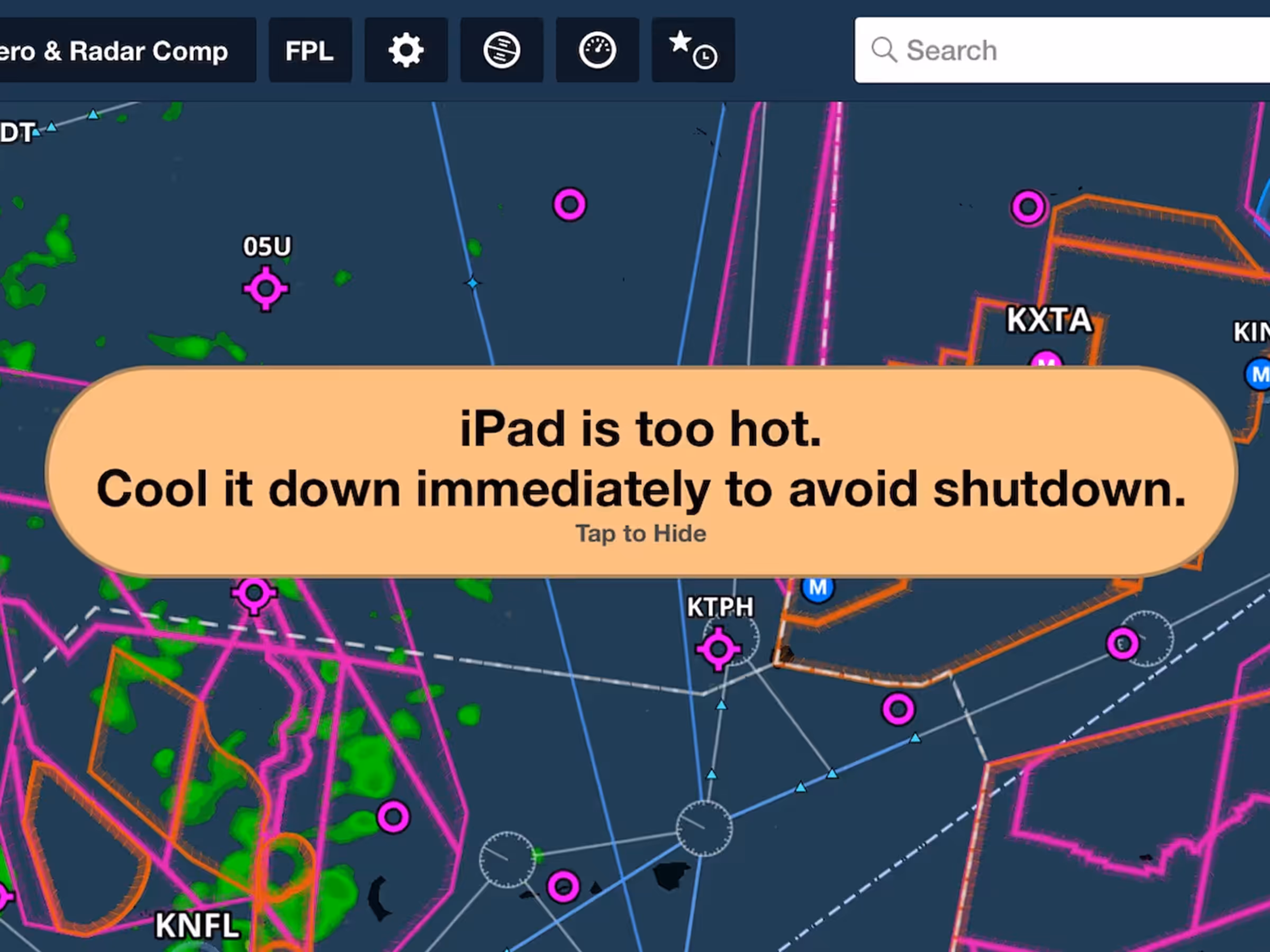
Task: Select the magenta ring airport above KXTA
Action: pyautogui.click(x=1028, y=207)
